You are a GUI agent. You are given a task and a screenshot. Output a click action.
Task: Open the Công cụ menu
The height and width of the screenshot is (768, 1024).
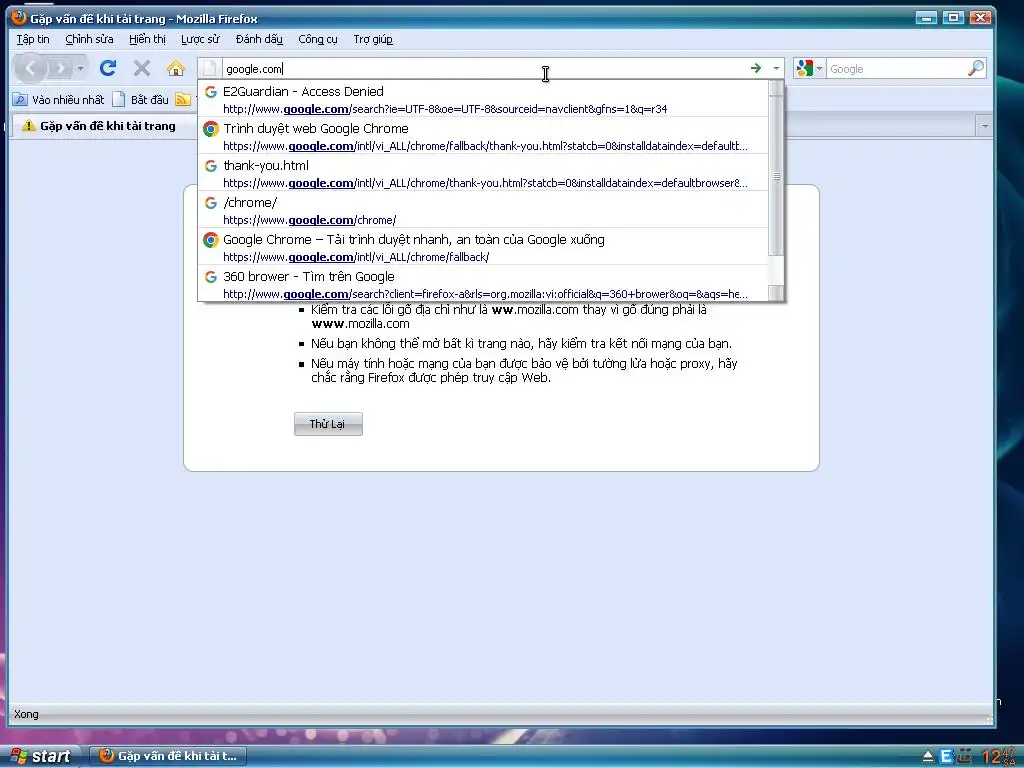tap(318, 39)
